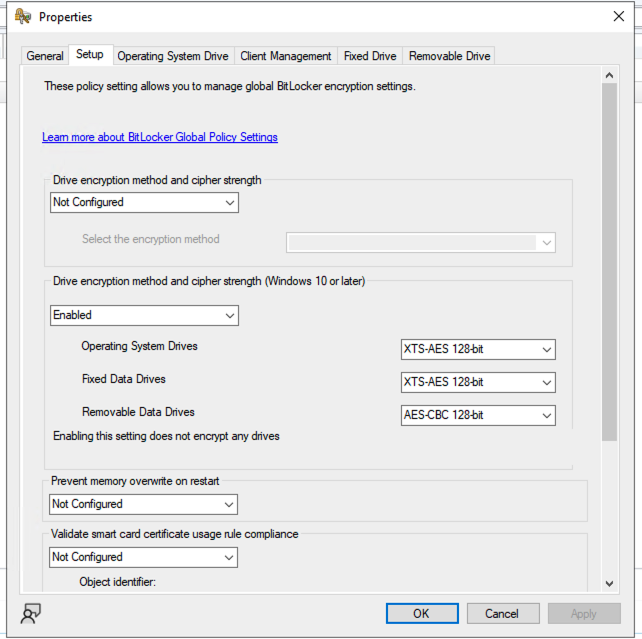Click the OK button
The width and height of the screenshot is (642, 639).
click(422, 614)
